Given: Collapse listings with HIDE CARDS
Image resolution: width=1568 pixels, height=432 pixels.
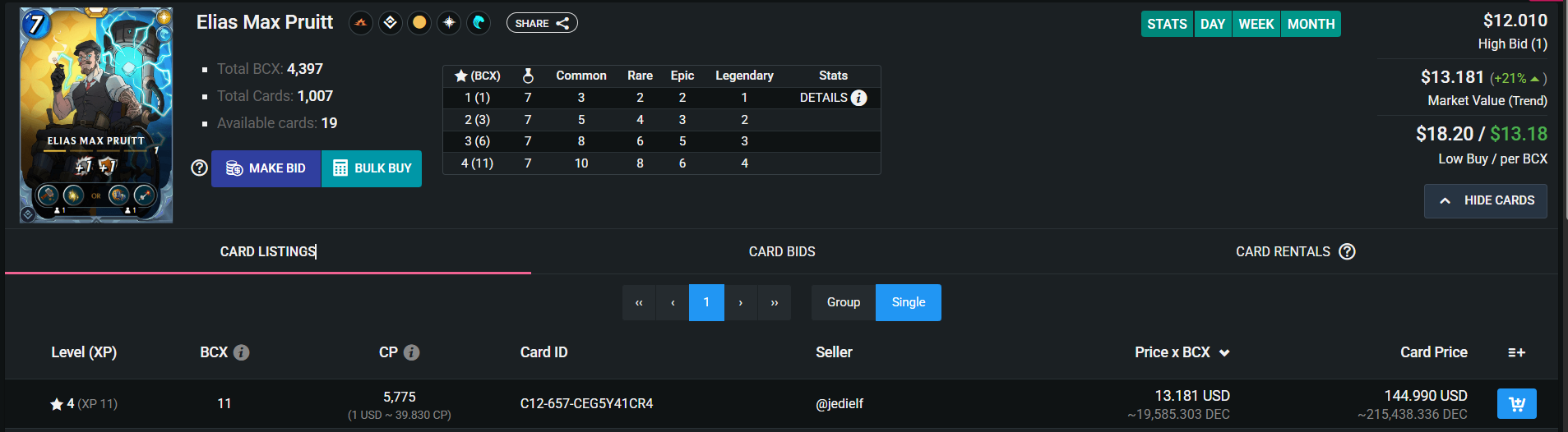Looking at the screenshot, I should [1485, 200].
